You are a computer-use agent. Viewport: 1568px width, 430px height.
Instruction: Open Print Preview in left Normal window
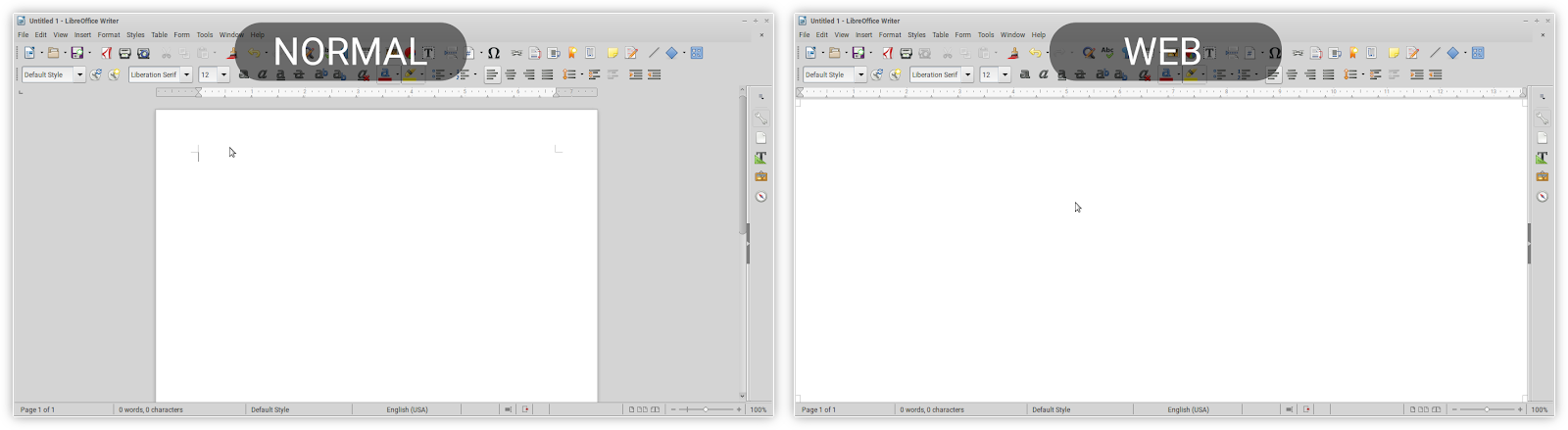pyautogui.click(x=143, y=53)
